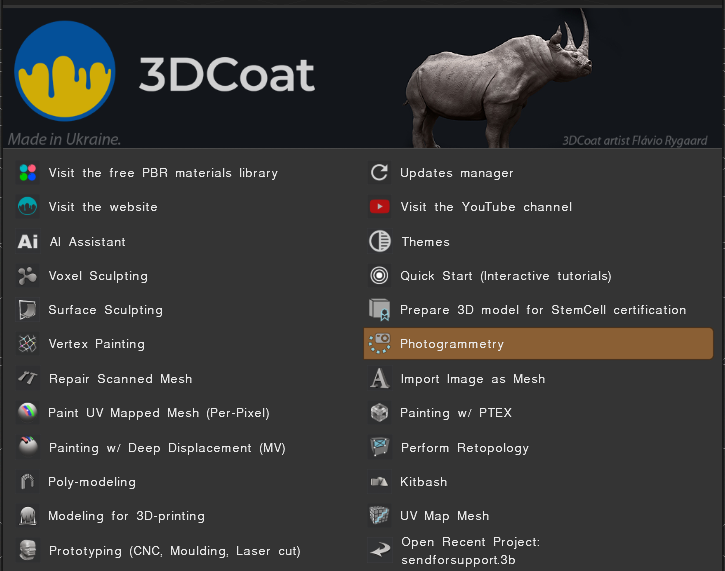This screenshot has height=571, width=725.
Task: Click the Repair Scanned Mesh icon
Action: [x=28, y=378]
